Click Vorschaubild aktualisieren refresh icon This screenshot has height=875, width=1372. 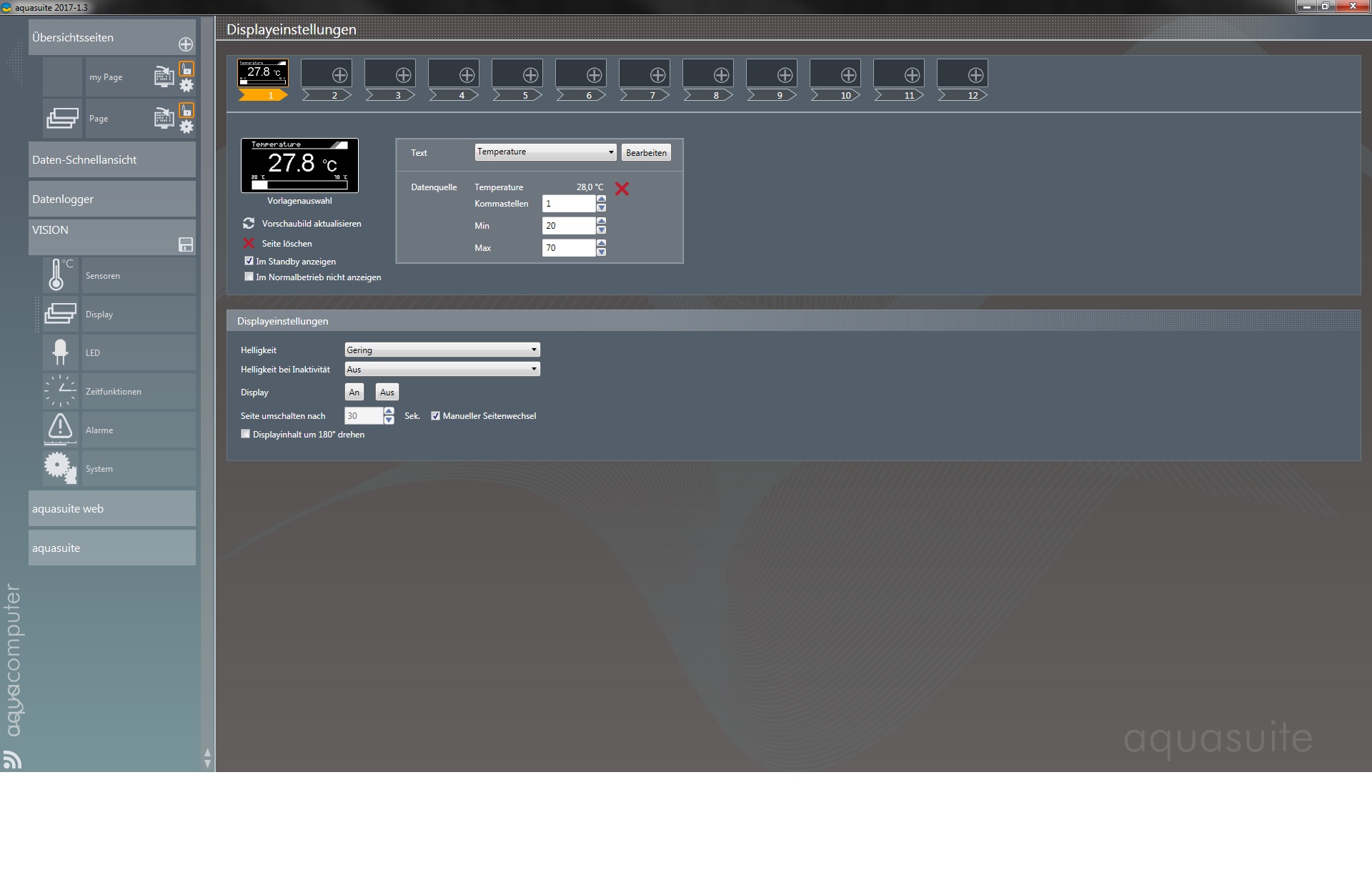pyautogui.click(x=249, y=223)
